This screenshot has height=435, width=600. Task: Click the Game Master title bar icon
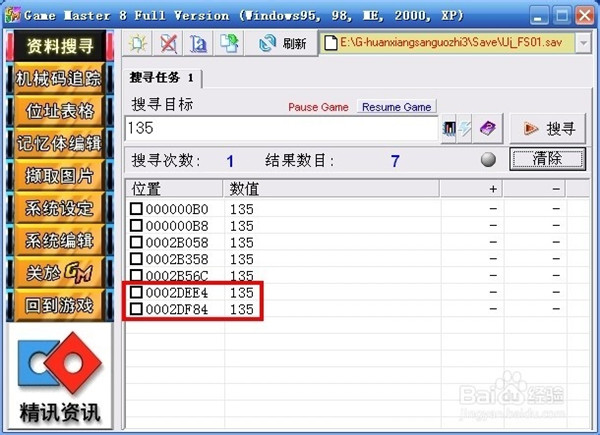pos(12,15)
